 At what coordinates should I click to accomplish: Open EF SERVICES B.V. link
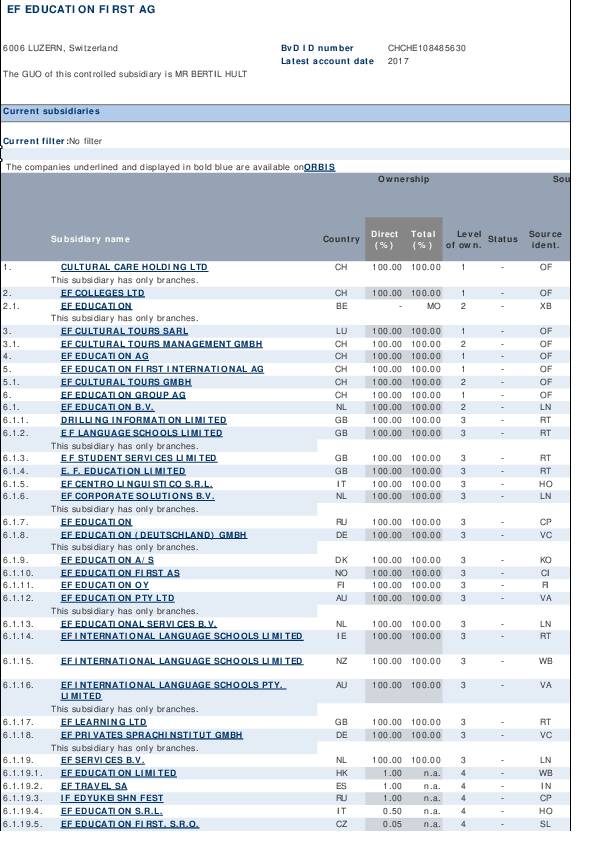103,760
